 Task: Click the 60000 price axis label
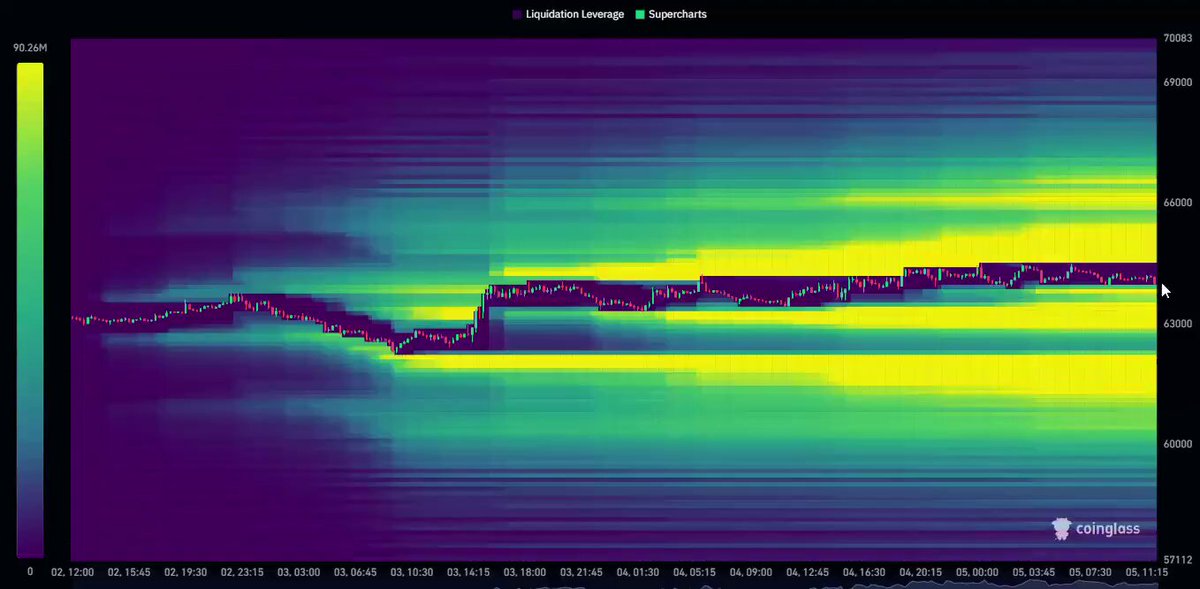tap(1177, 444)
